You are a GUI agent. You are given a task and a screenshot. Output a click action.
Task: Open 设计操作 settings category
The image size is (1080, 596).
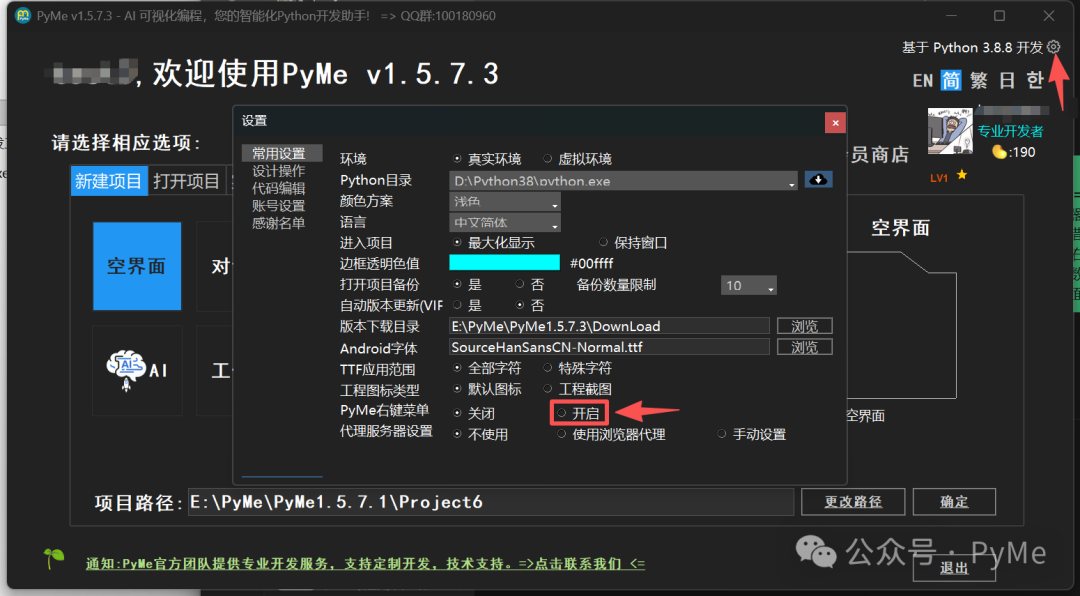click(278, 171)
